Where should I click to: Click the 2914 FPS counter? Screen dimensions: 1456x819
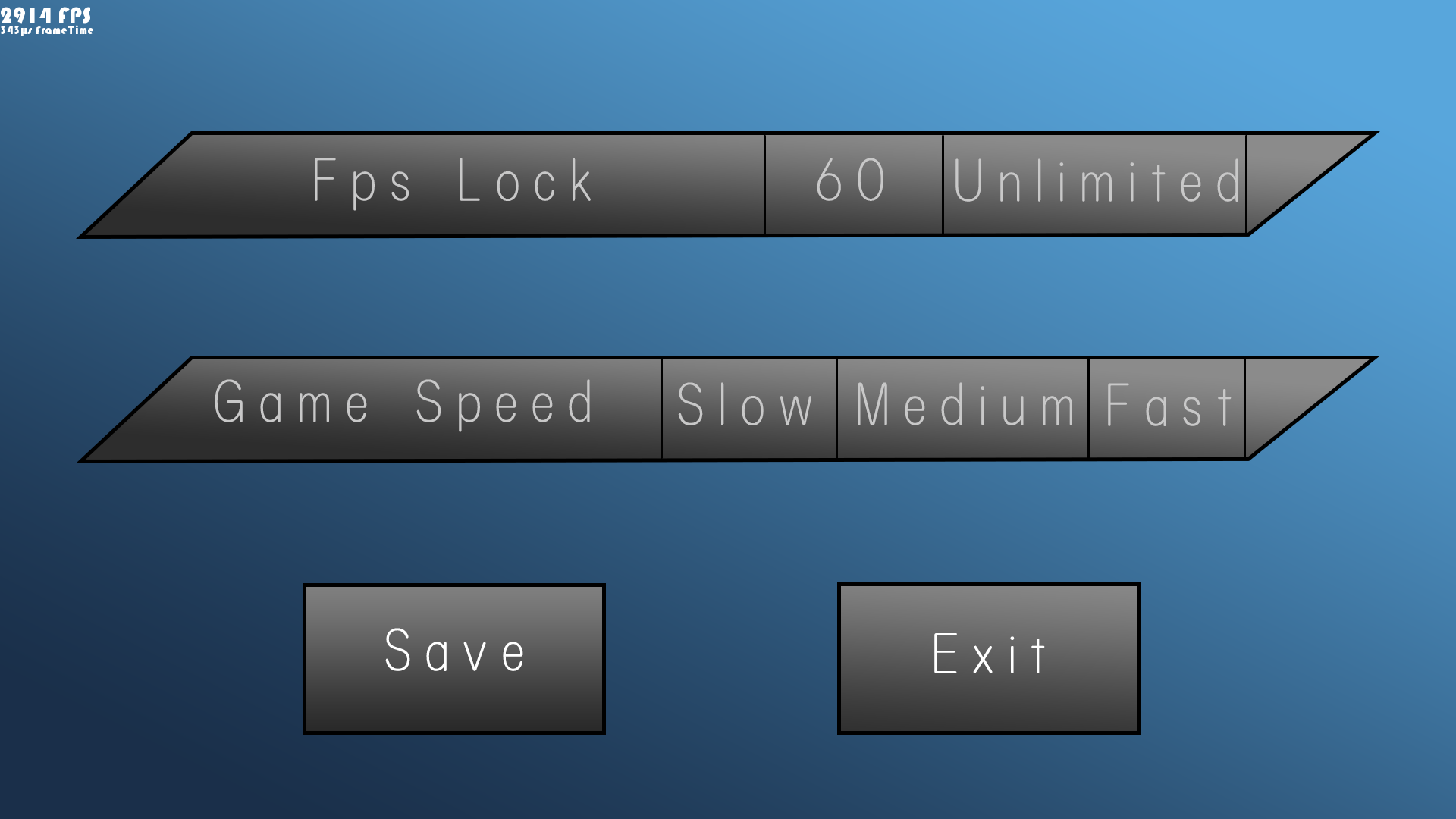(45, 15)
